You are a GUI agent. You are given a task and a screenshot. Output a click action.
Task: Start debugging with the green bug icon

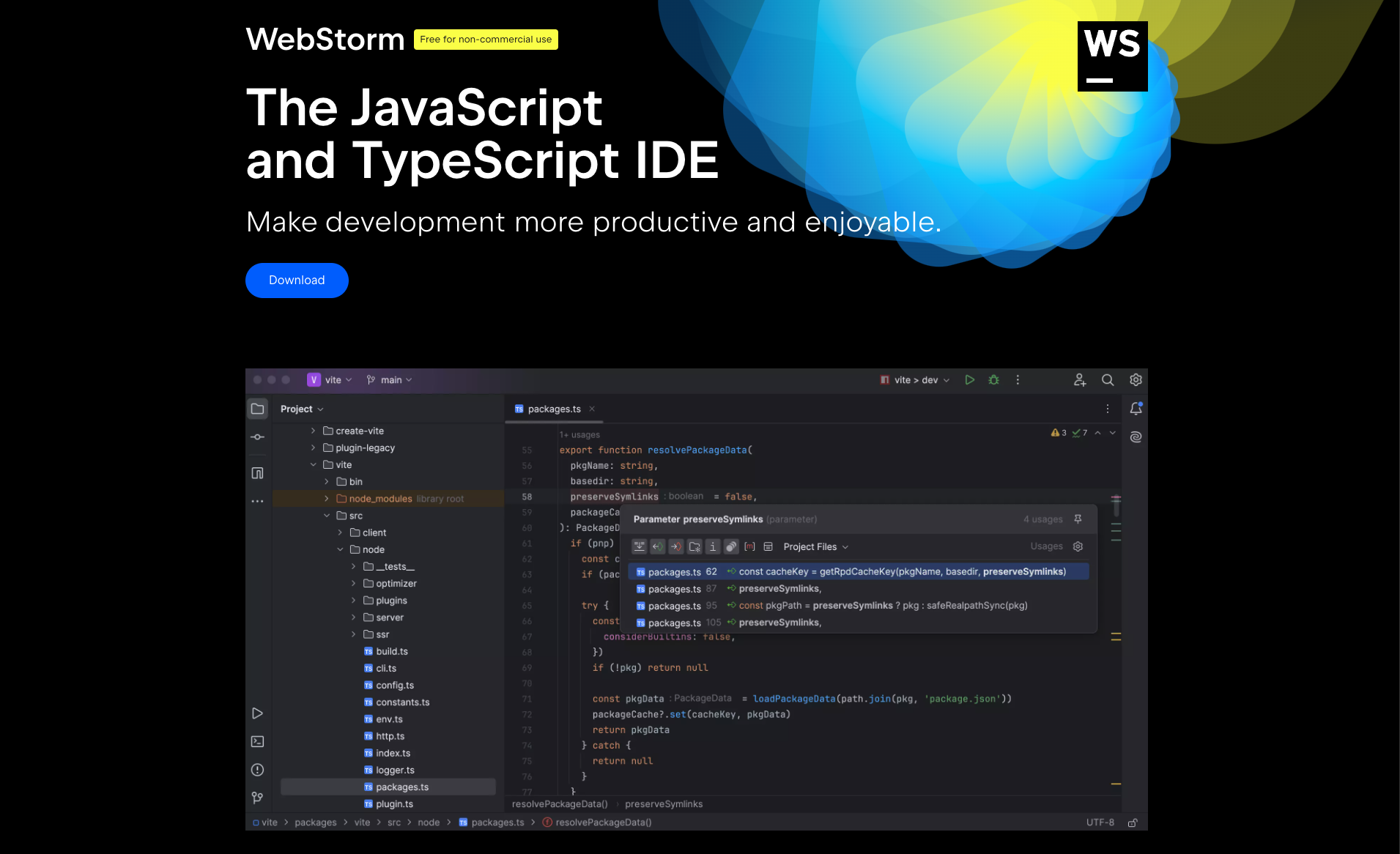point(993,380)
